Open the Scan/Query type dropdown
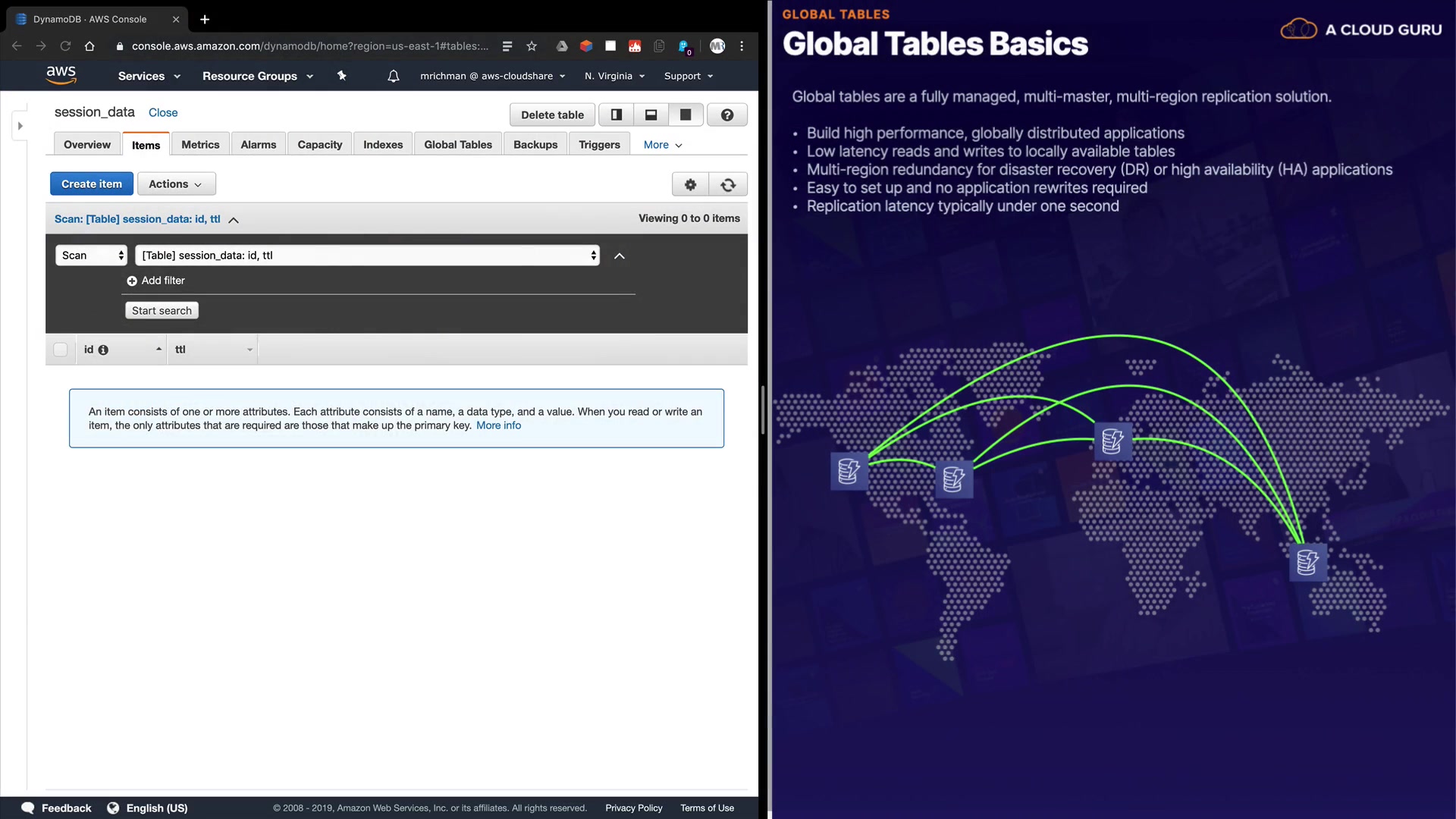 pos(91,256)
